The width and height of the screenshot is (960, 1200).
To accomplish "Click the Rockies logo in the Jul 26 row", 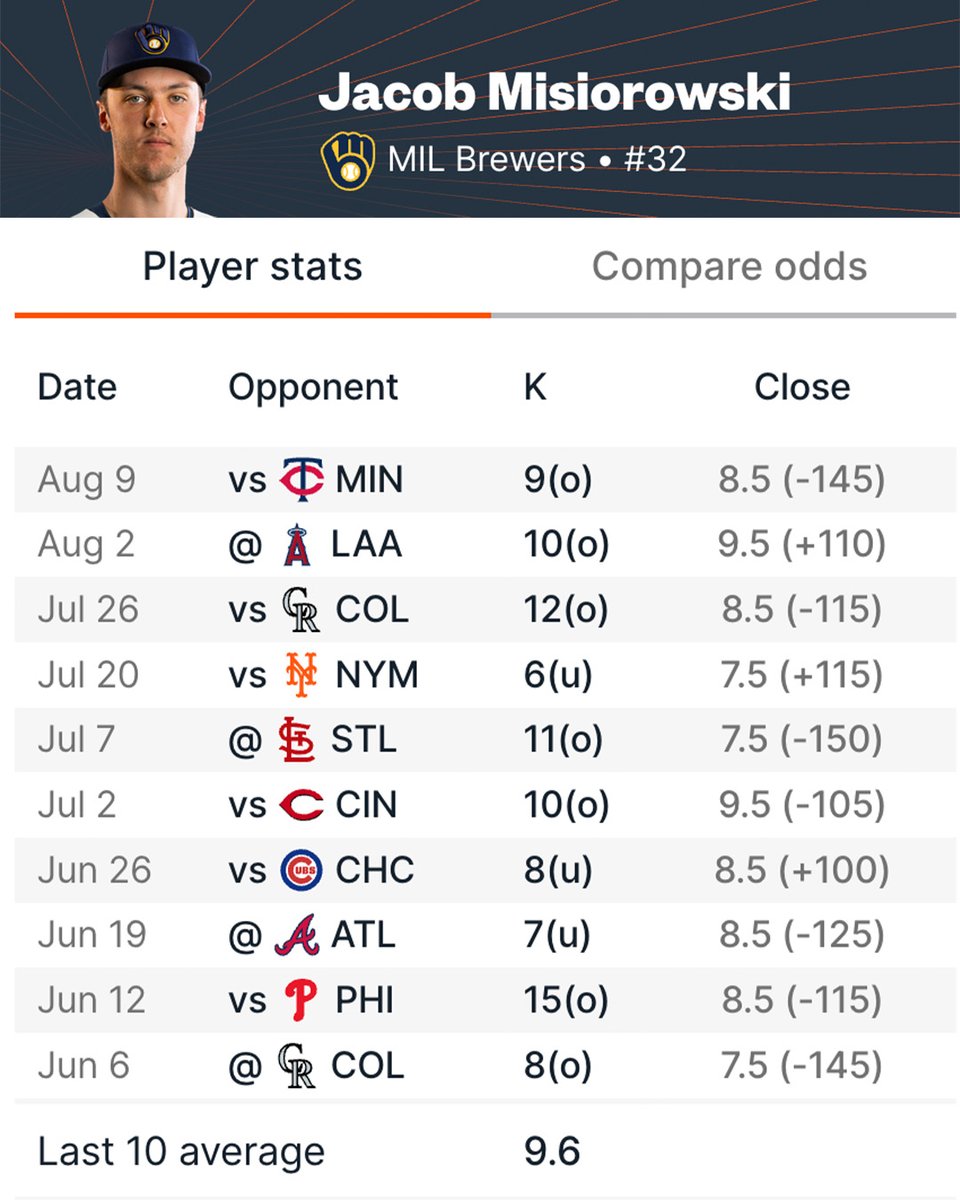I will 300,610.
